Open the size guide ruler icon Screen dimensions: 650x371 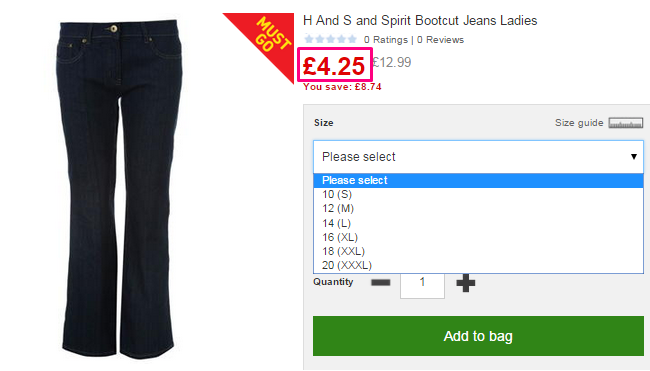626,123
